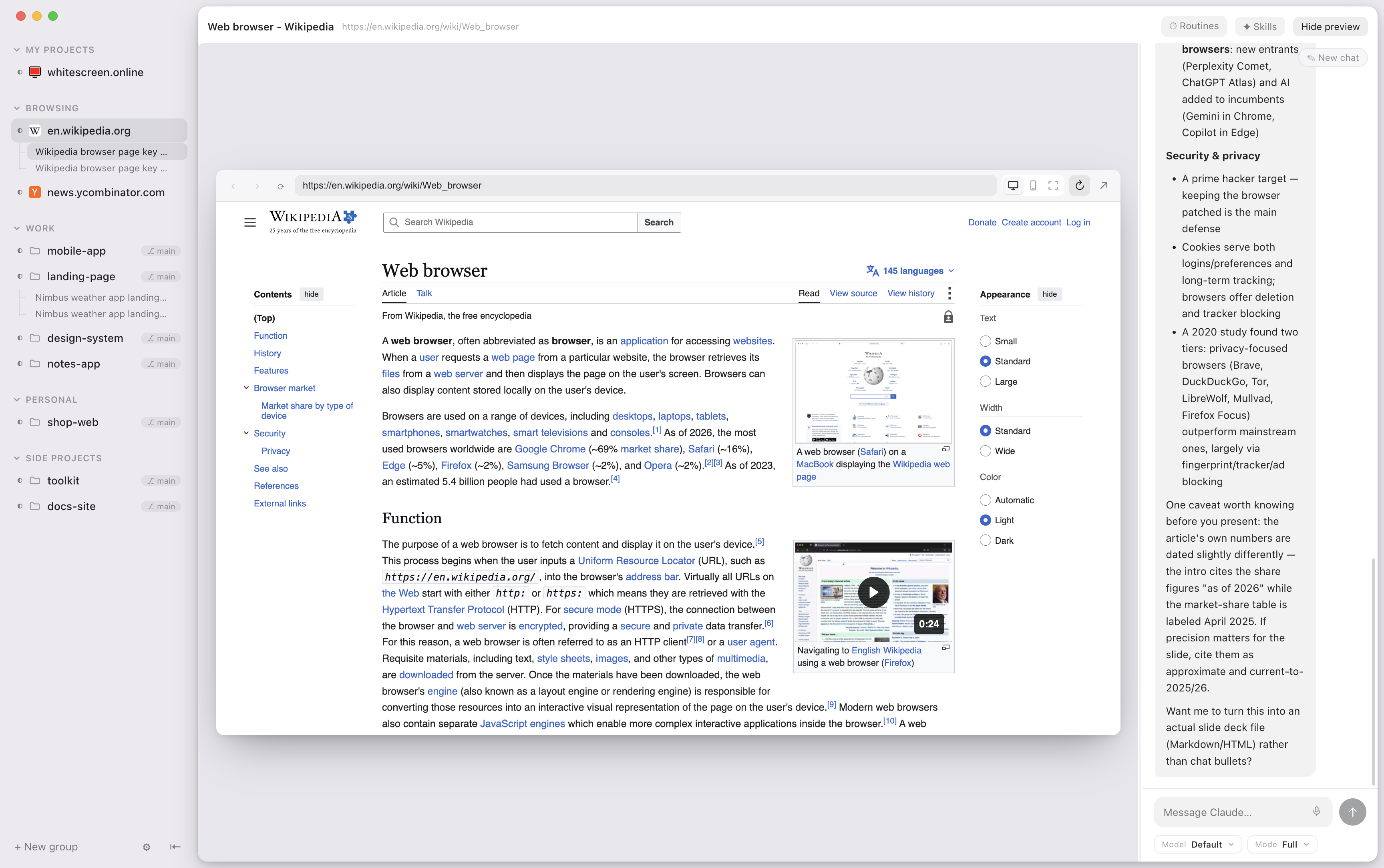Click the desktop view icon in preview toolbar

[x=1013, y=185]
